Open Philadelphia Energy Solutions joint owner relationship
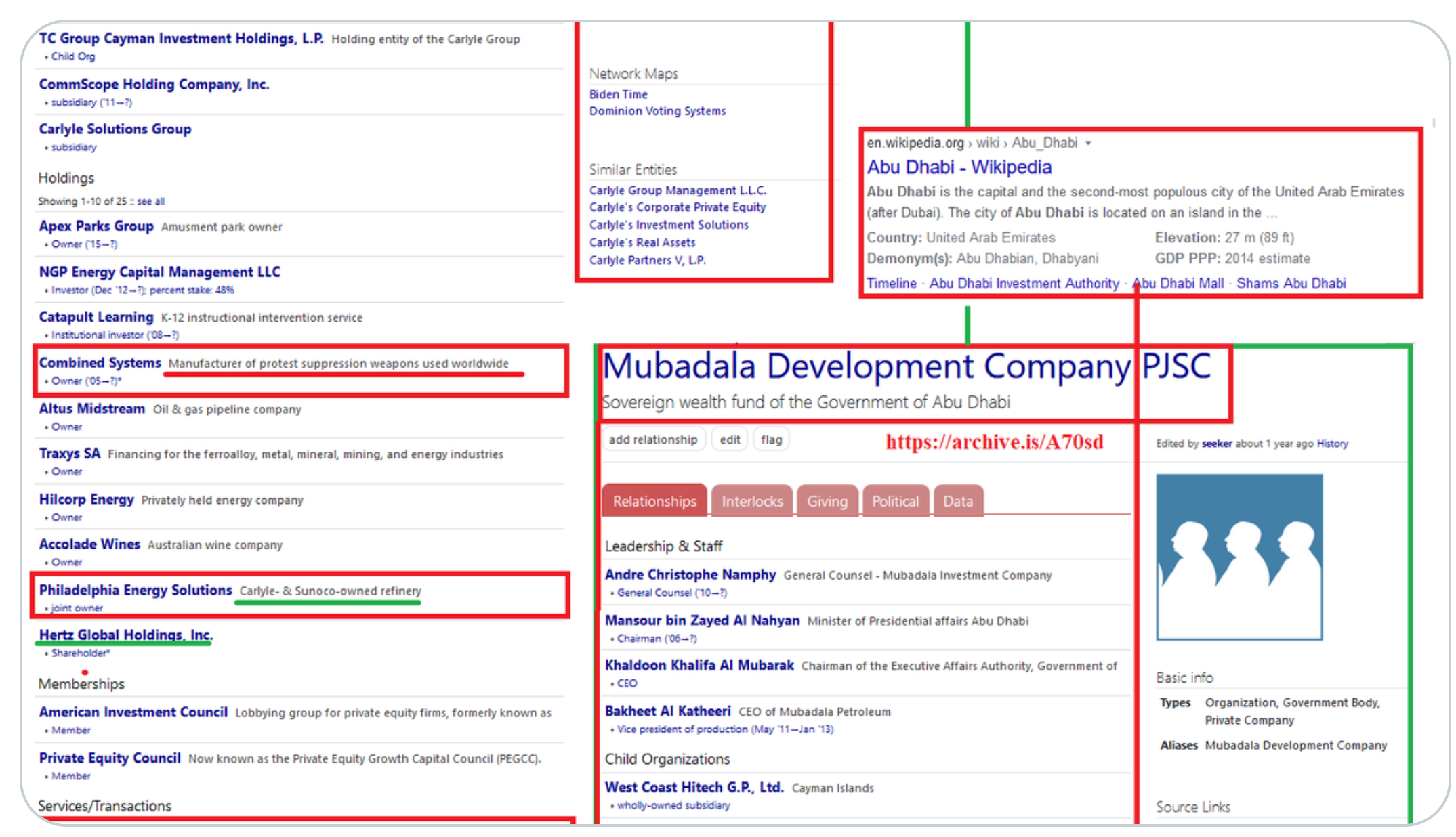 77,609
